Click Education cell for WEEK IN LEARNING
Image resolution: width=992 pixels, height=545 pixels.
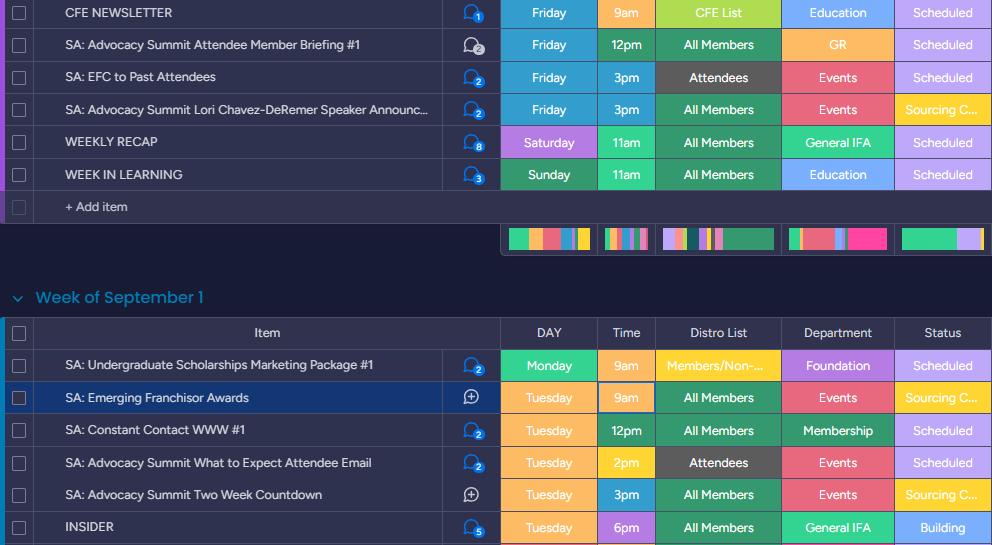838,175
